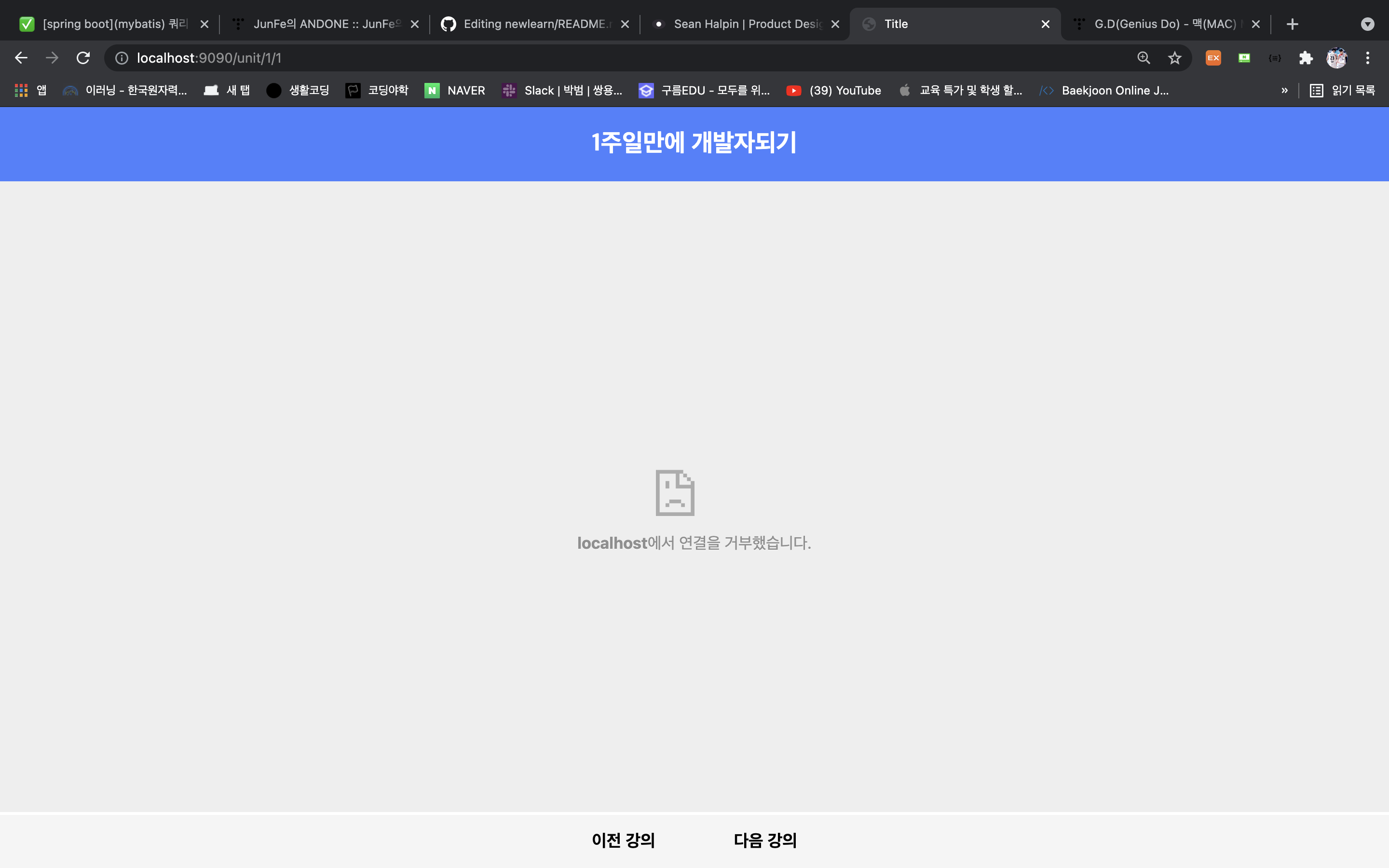Open the Extensions puzzle piece menu
Viewport: 1389px width, 868px height.
point(1305,57)
